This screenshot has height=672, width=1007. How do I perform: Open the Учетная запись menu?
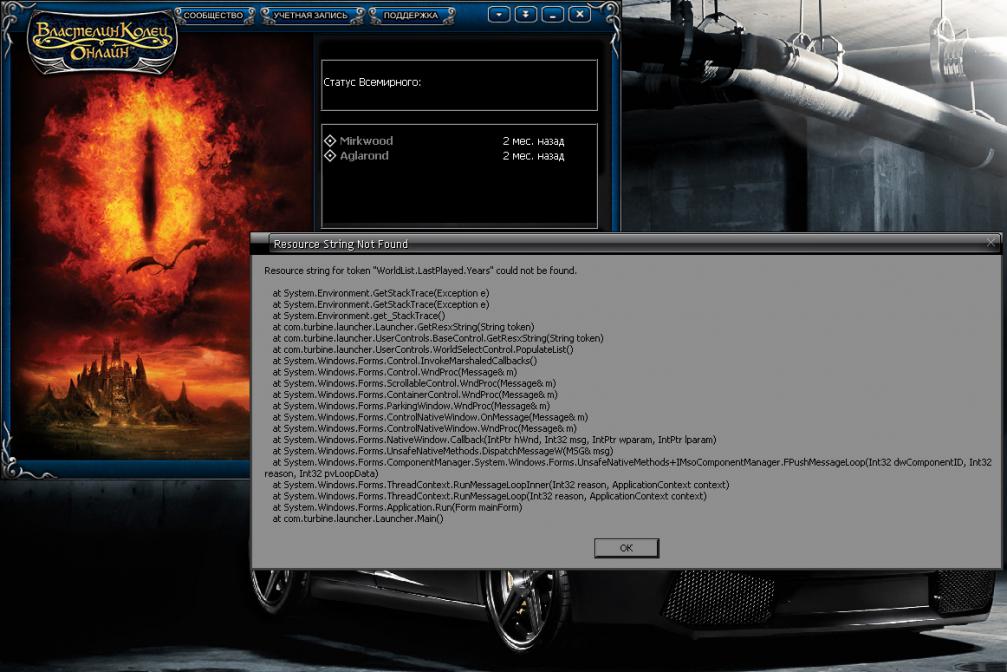coord(311,15)
